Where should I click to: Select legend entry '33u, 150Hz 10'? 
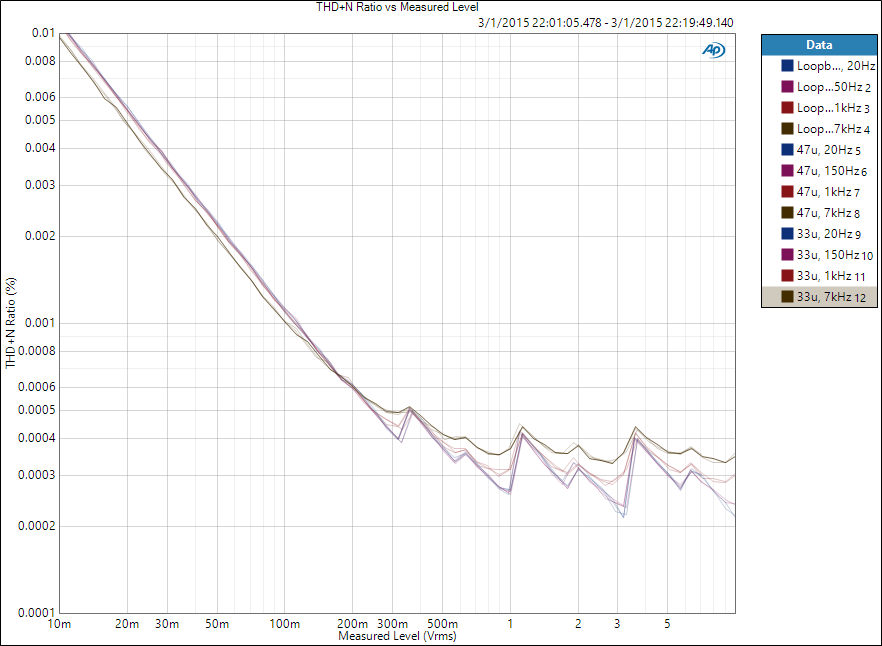coord(819,255)
